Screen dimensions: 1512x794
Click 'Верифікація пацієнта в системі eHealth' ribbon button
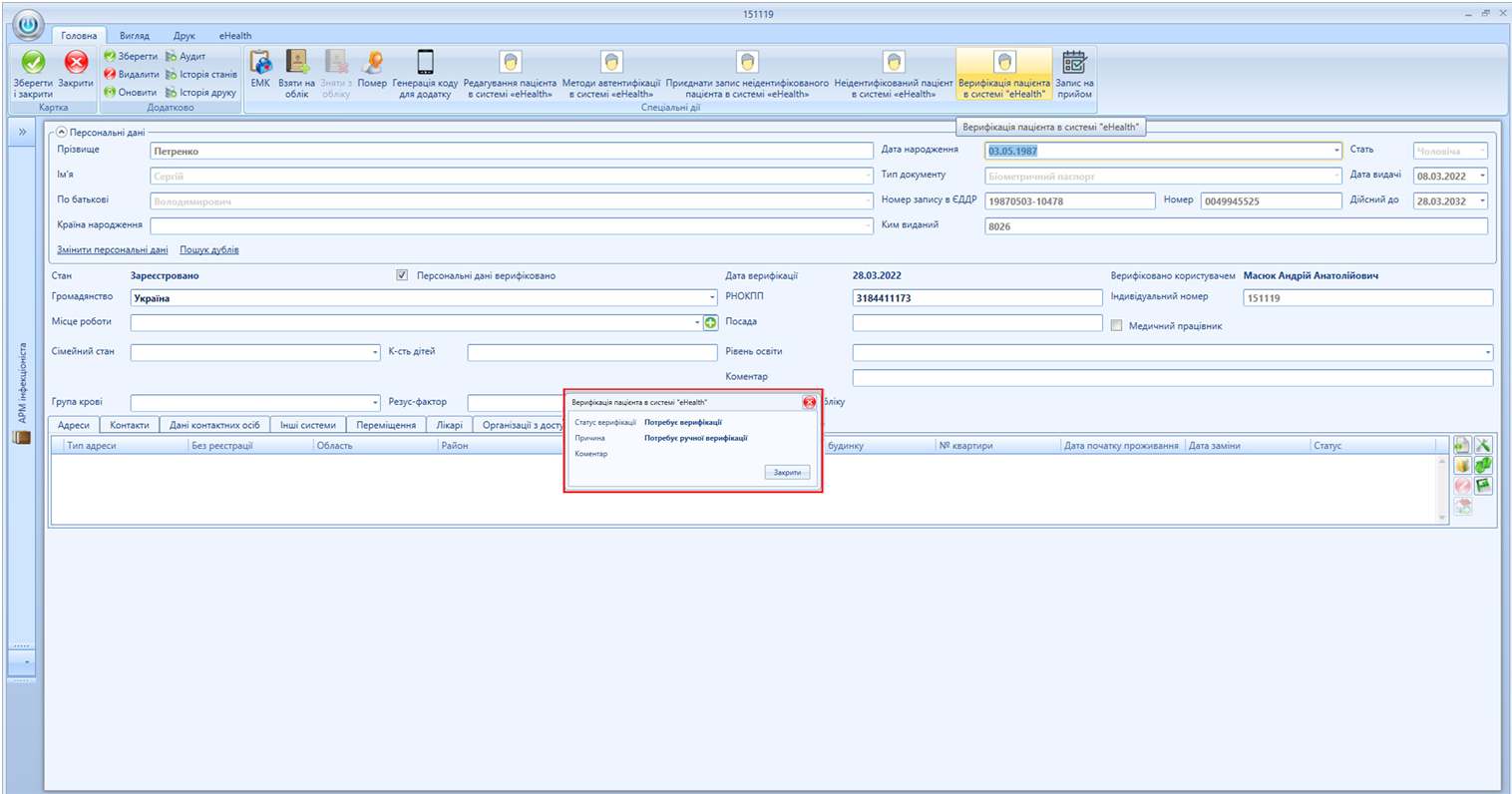pos(1004,74)
